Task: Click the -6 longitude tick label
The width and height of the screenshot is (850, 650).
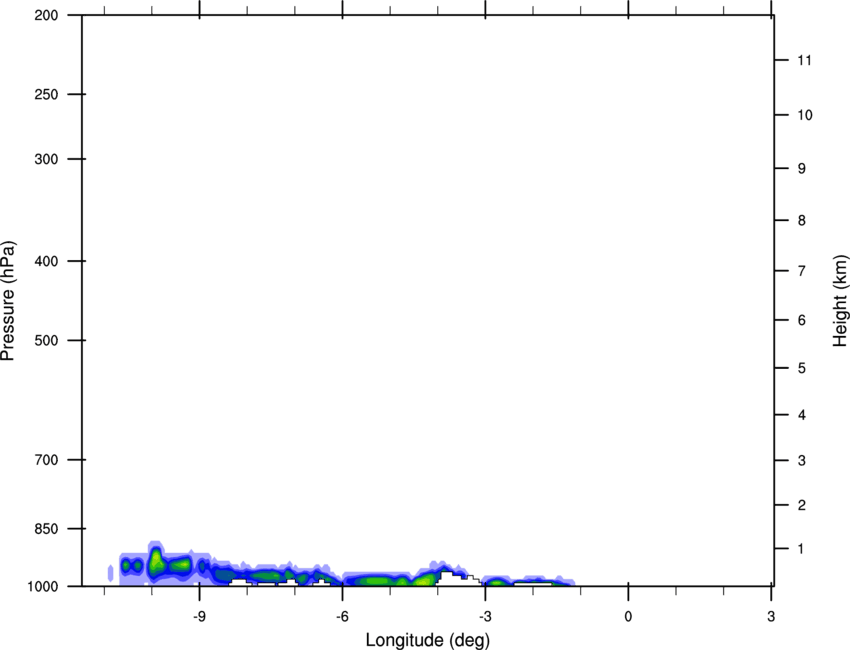Action: [342, 617]
